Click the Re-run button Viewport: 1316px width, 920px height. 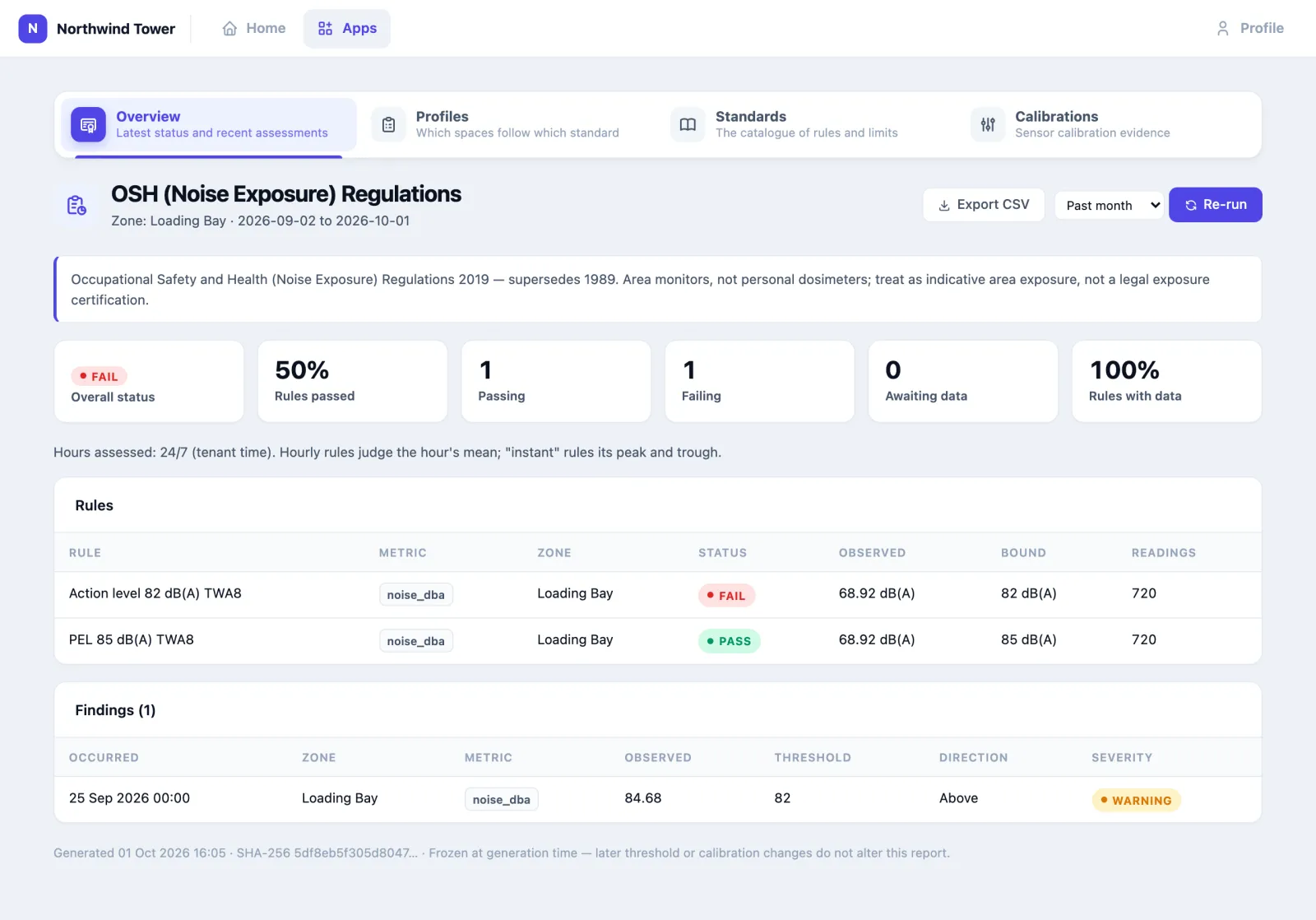coord(1216,205)
